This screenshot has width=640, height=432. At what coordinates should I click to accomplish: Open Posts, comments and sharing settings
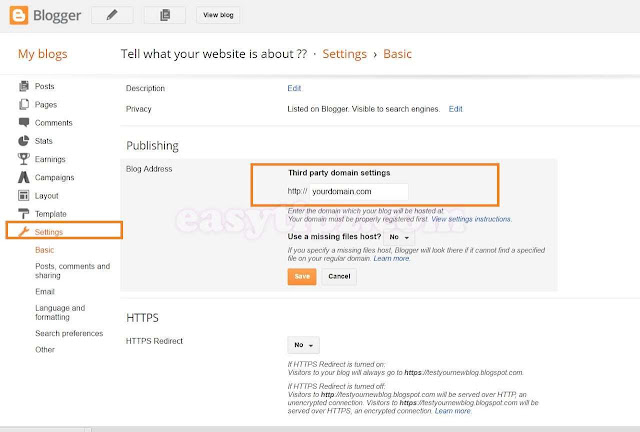73,271
